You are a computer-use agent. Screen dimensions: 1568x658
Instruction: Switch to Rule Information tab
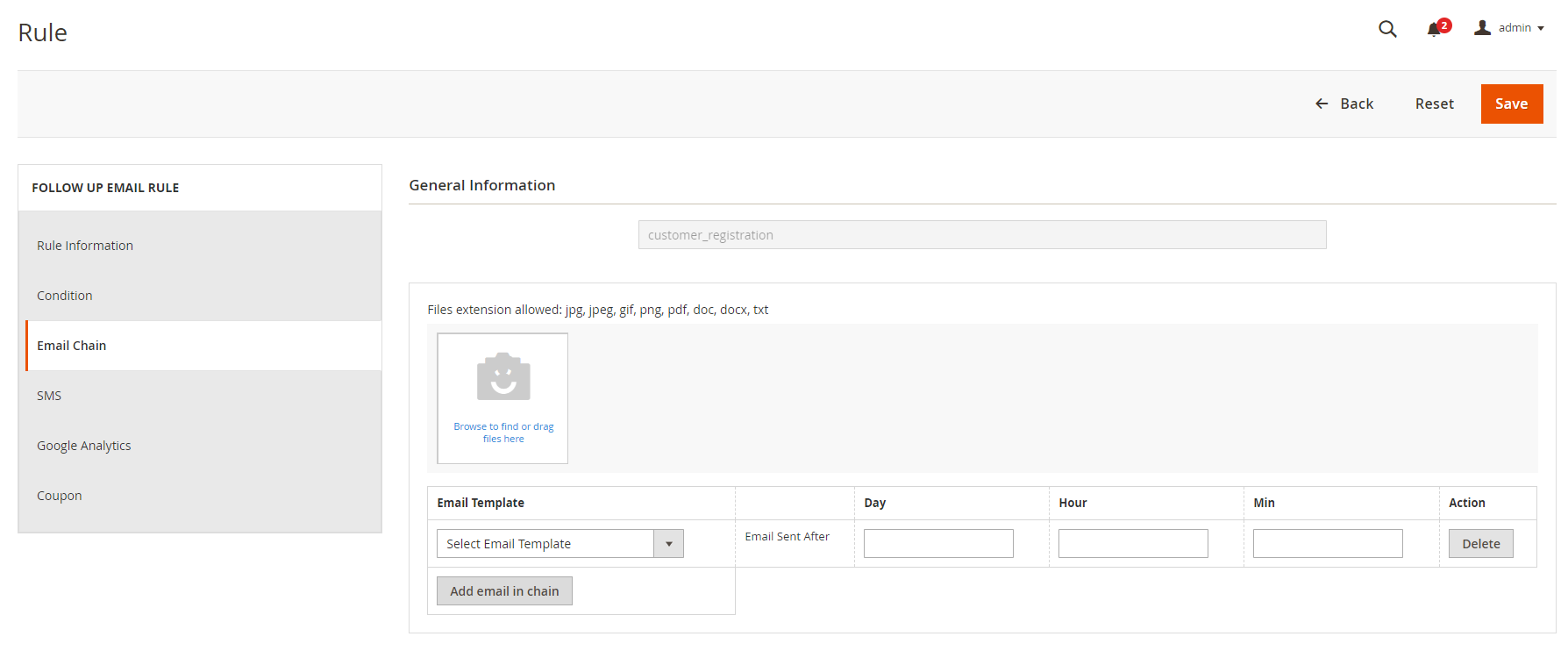click(x=85, y=246)
